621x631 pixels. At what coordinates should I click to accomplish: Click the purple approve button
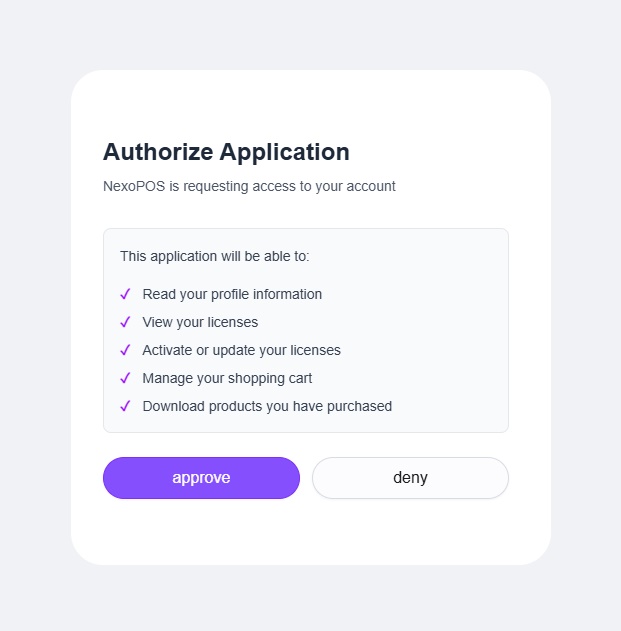point(201,478)
